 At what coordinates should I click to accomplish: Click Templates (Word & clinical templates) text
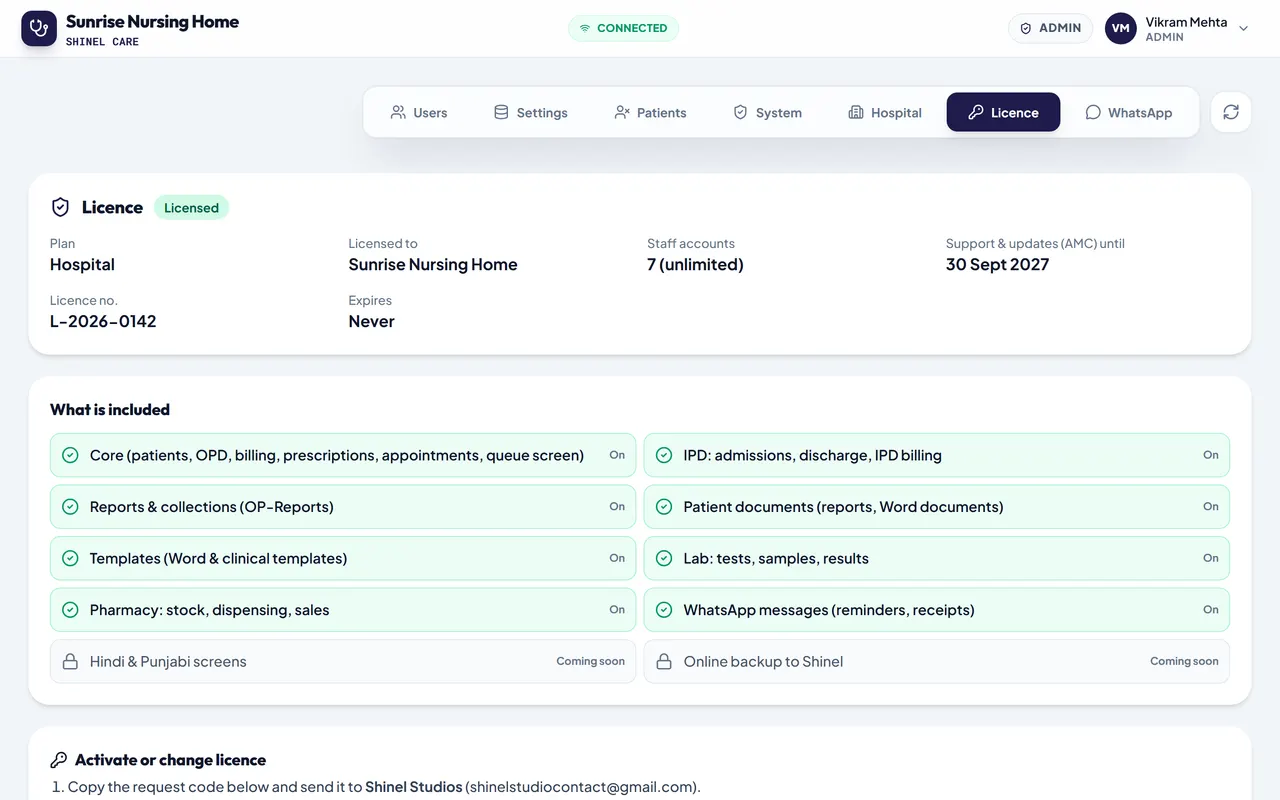[x=218, y=558]
